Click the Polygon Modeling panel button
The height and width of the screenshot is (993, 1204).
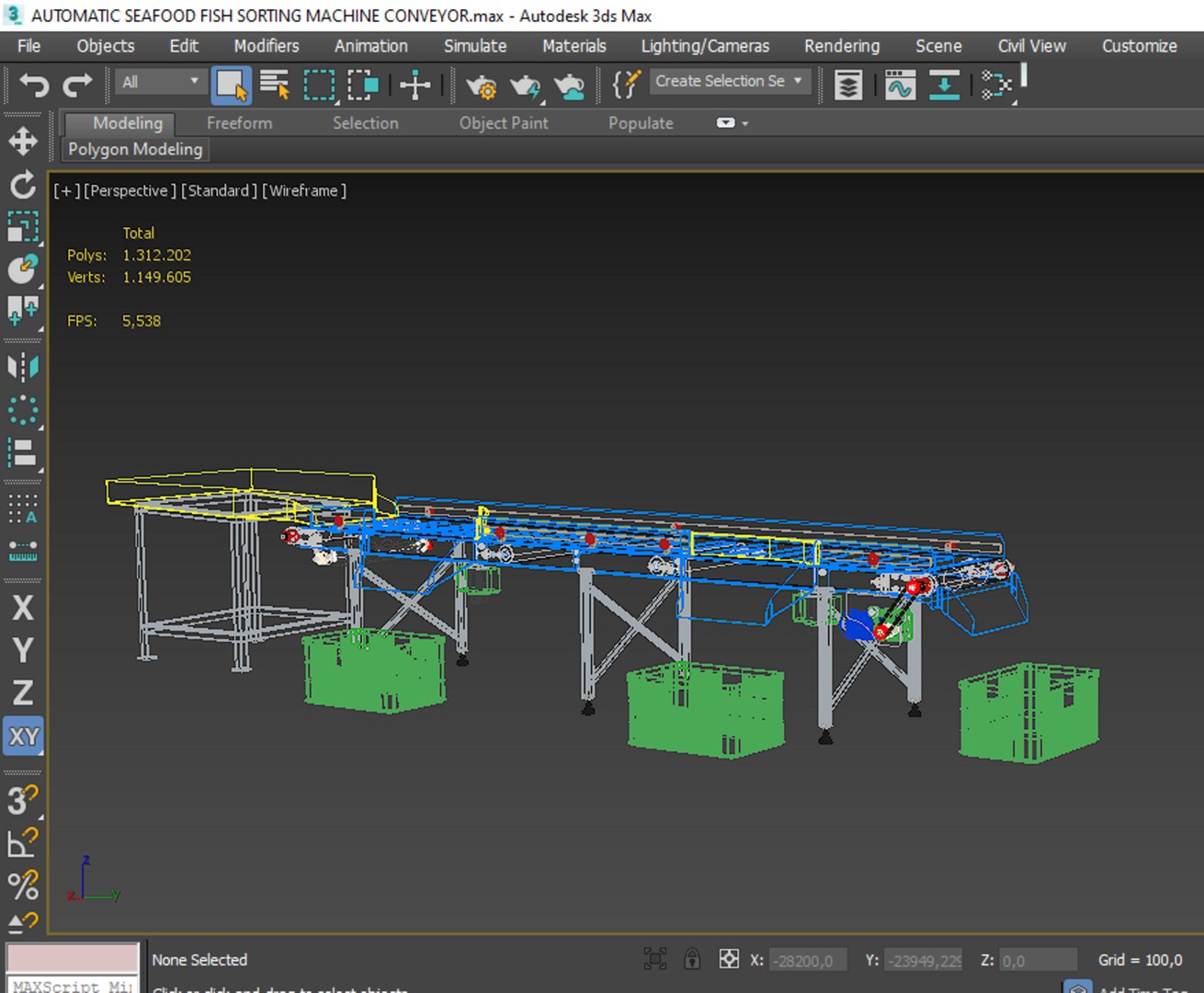135,149
